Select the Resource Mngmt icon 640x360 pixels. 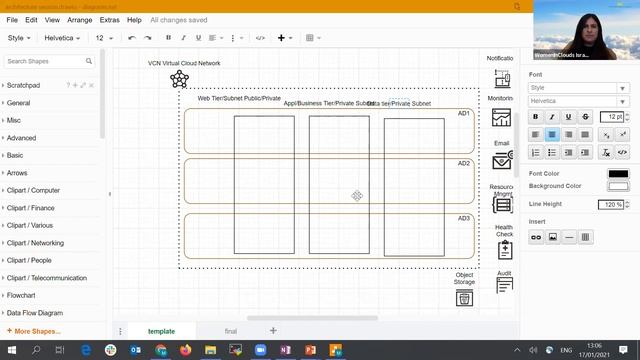click(x=502, y=205)
